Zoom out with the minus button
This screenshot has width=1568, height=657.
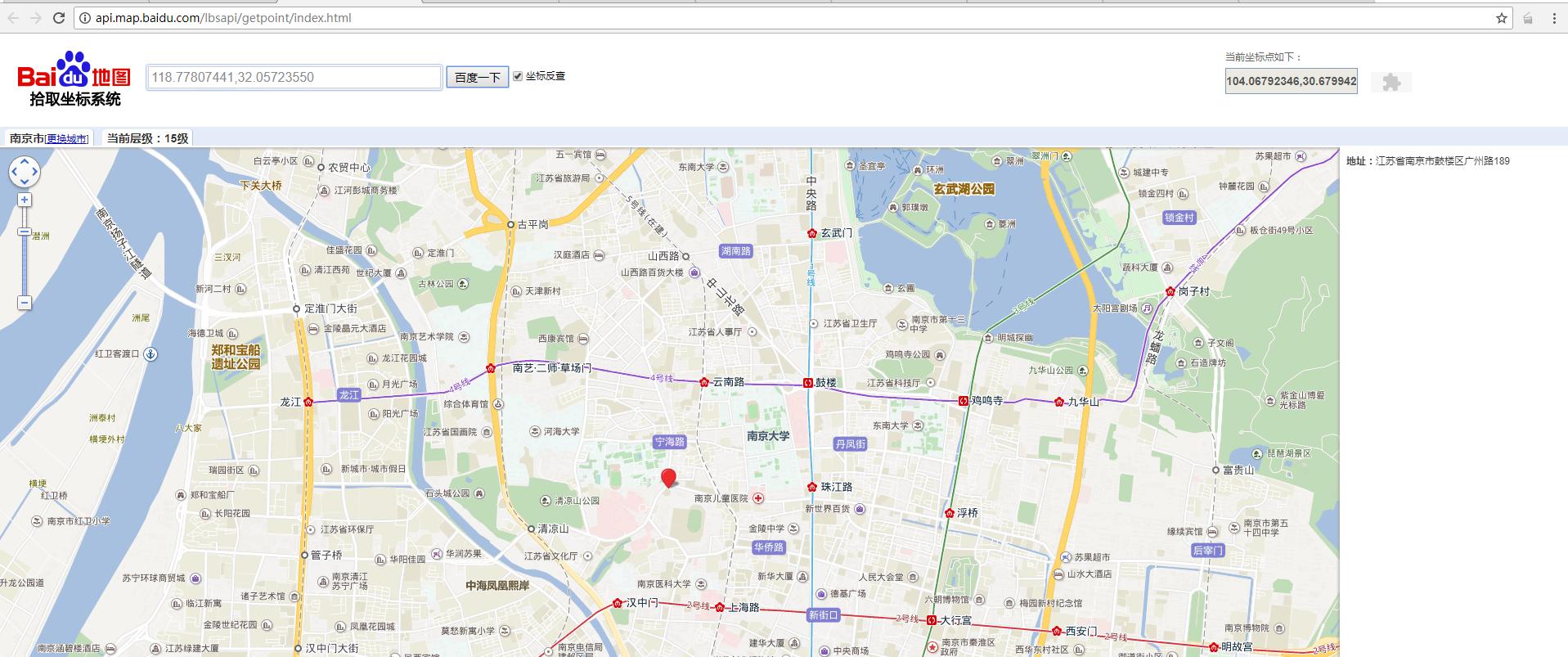25,303
